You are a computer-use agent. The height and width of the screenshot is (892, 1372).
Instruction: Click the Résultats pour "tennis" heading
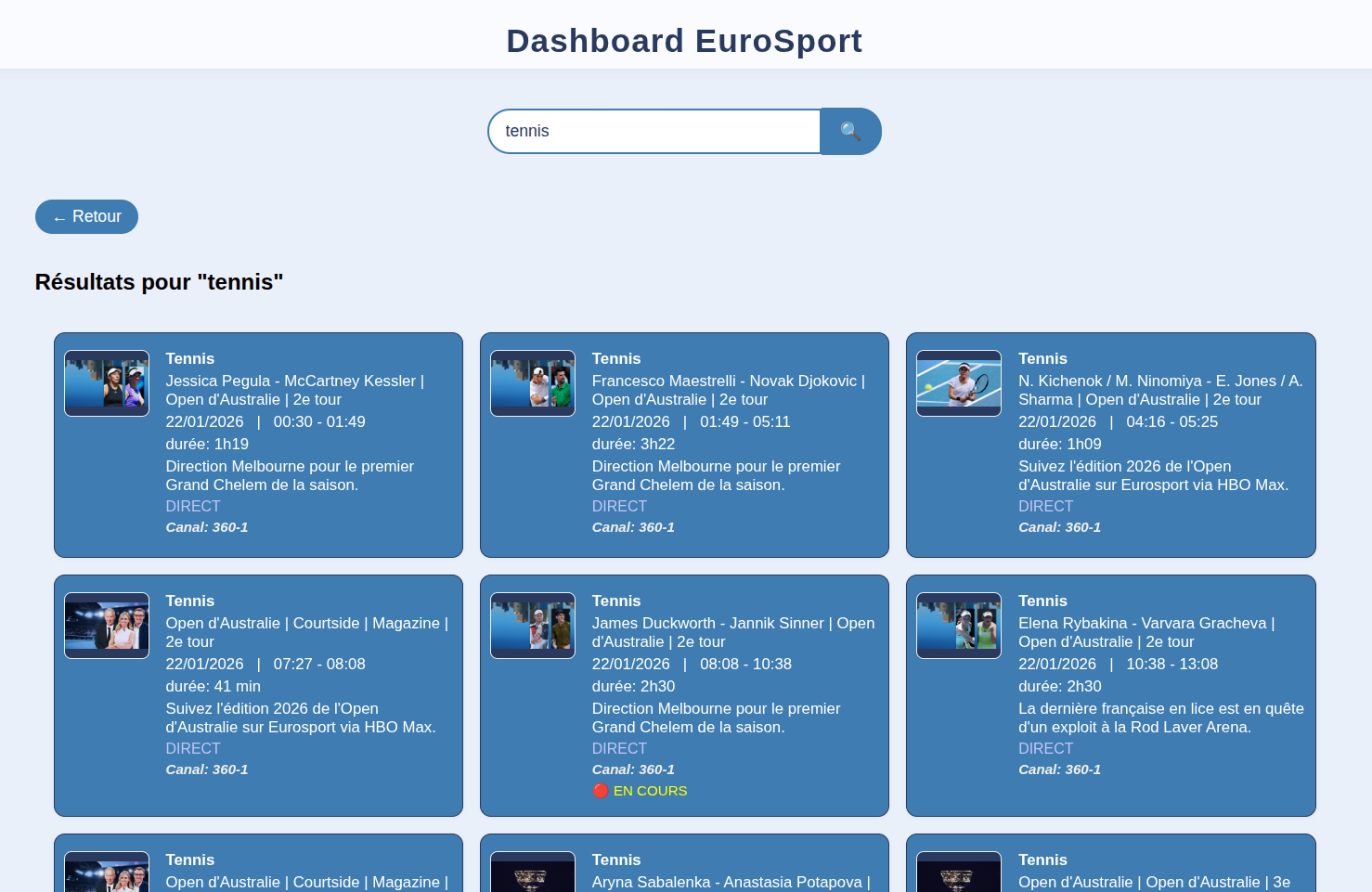(x=159, y=282)
